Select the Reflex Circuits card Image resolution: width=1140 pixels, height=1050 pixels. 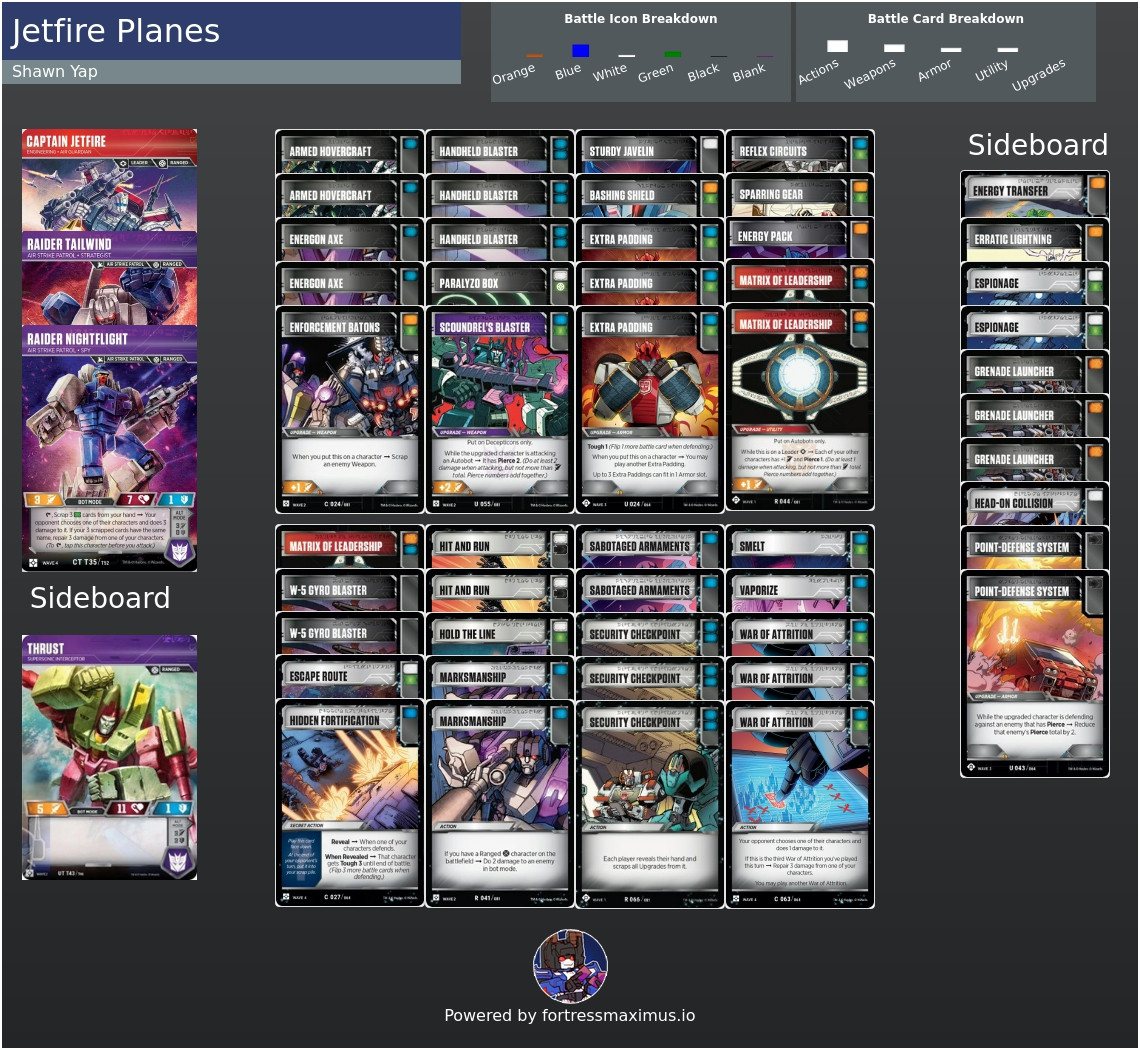click(x=800, y=151)
